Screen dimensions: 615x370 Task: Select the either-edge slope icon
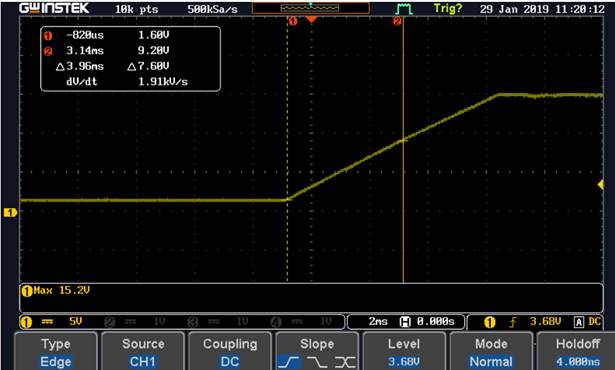(x=345, y=362)
